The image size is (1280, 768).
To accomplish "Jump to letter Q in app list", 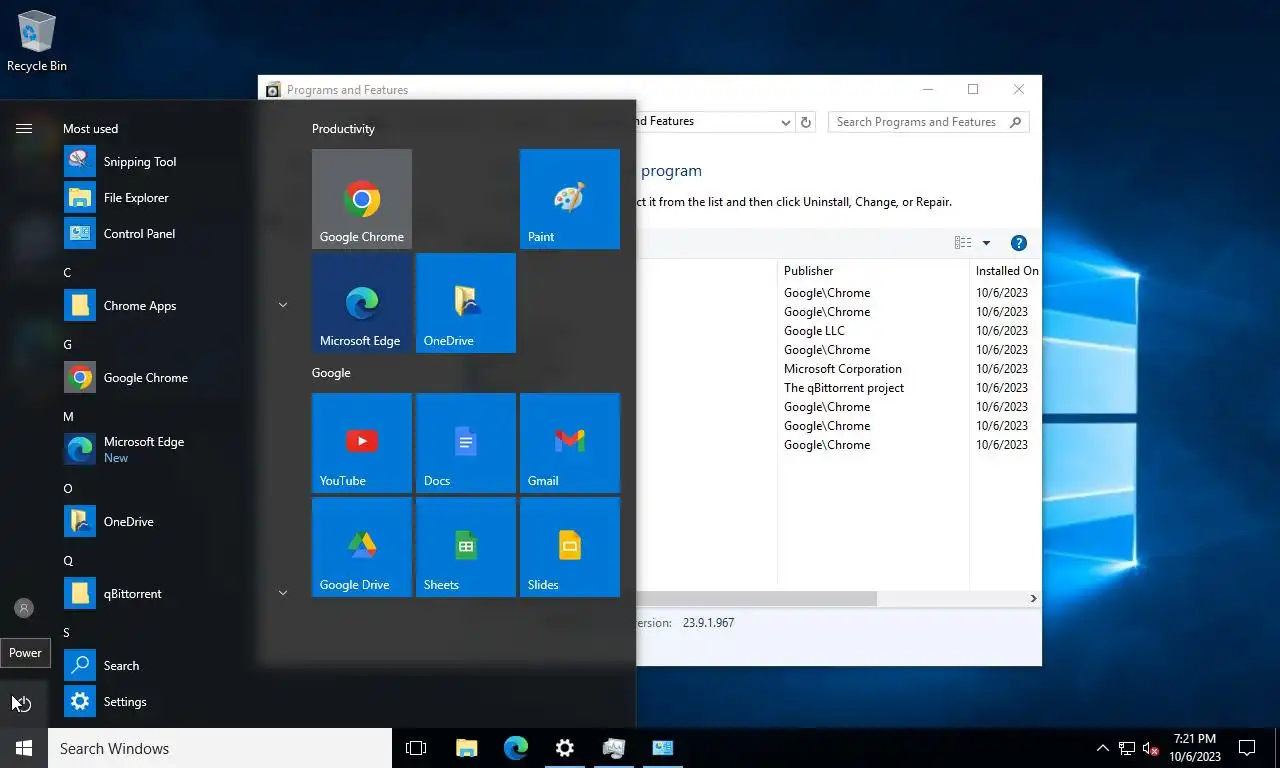I will tap(68, 561).
